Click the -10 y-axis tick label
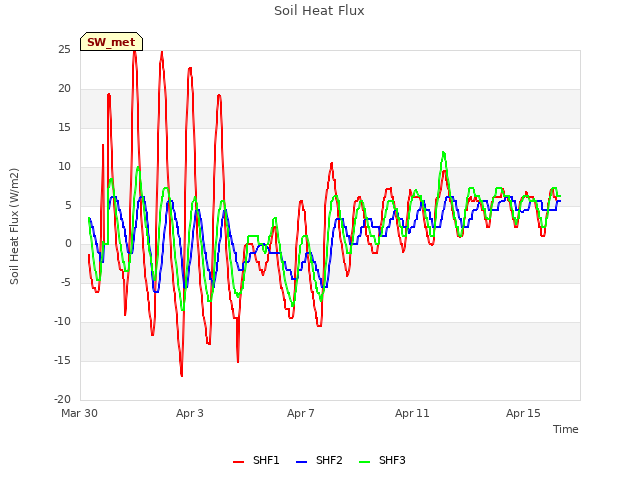This screenshot has height=480, width=640. [x=63, y=322]
